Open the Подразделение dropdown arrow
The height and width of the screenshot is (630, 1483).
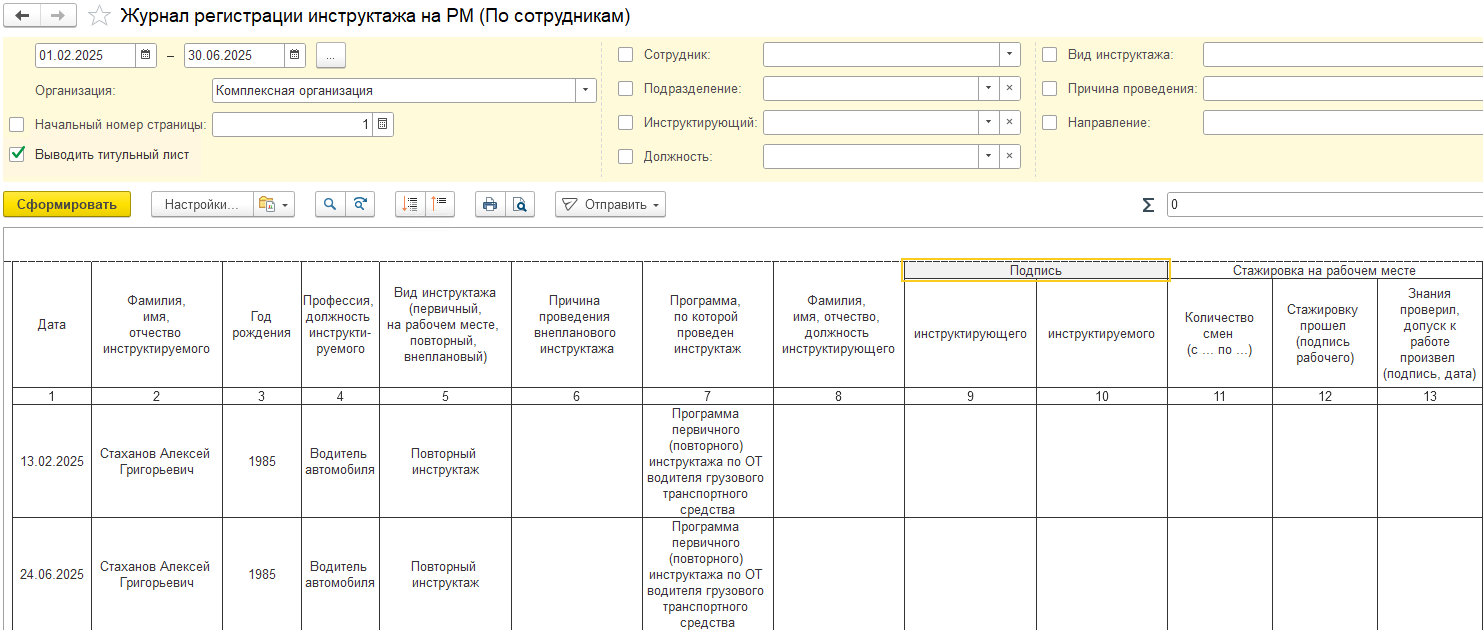click(988, 89)
